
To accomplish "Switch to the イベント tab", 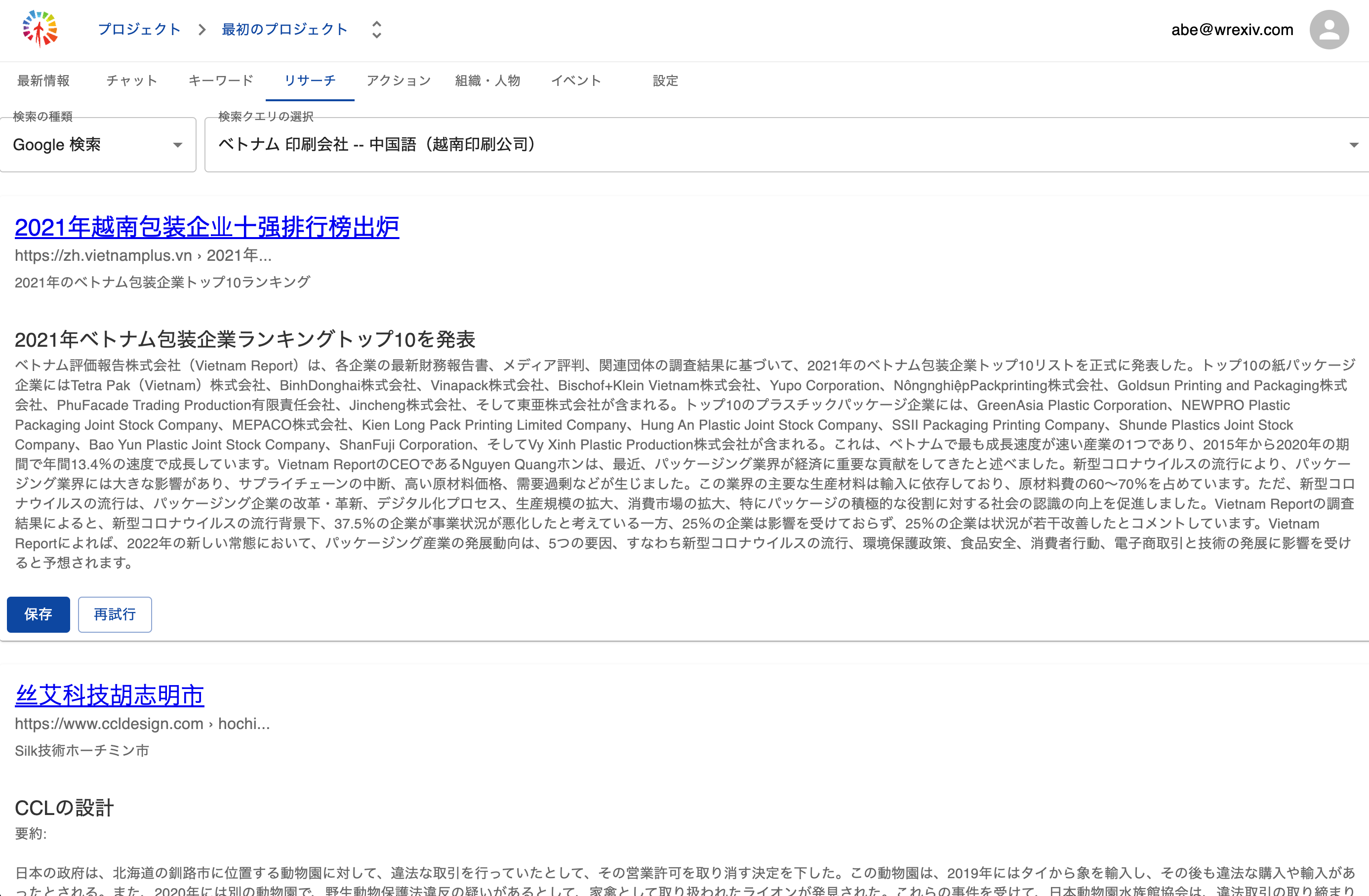I will pyautogui.click(x=576, y=81).
